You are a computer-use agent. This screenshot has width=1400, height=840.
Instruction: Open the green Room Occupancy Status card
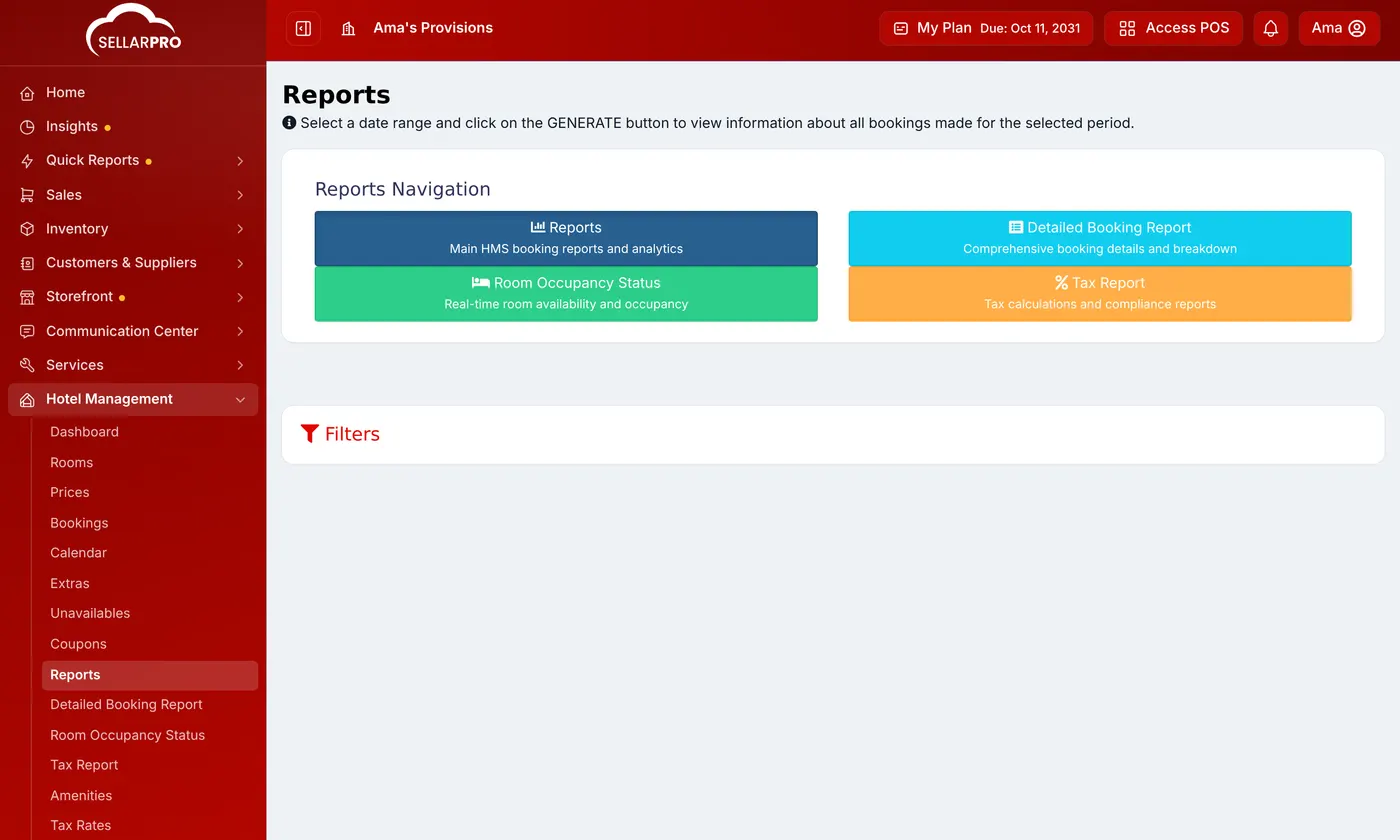click(566, 294)
